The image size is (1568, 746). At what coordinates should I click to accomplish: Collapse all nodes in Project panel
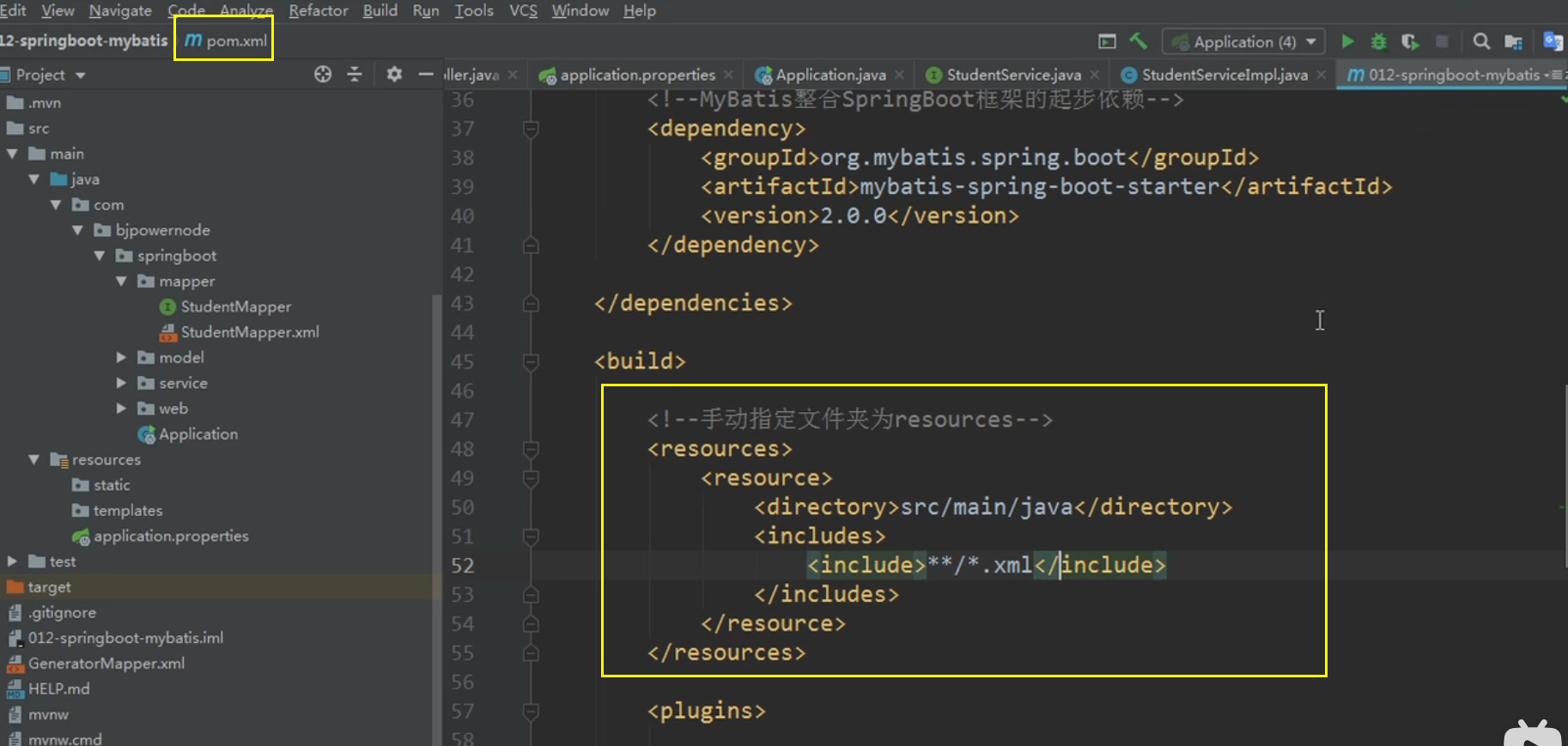point(355,75)
